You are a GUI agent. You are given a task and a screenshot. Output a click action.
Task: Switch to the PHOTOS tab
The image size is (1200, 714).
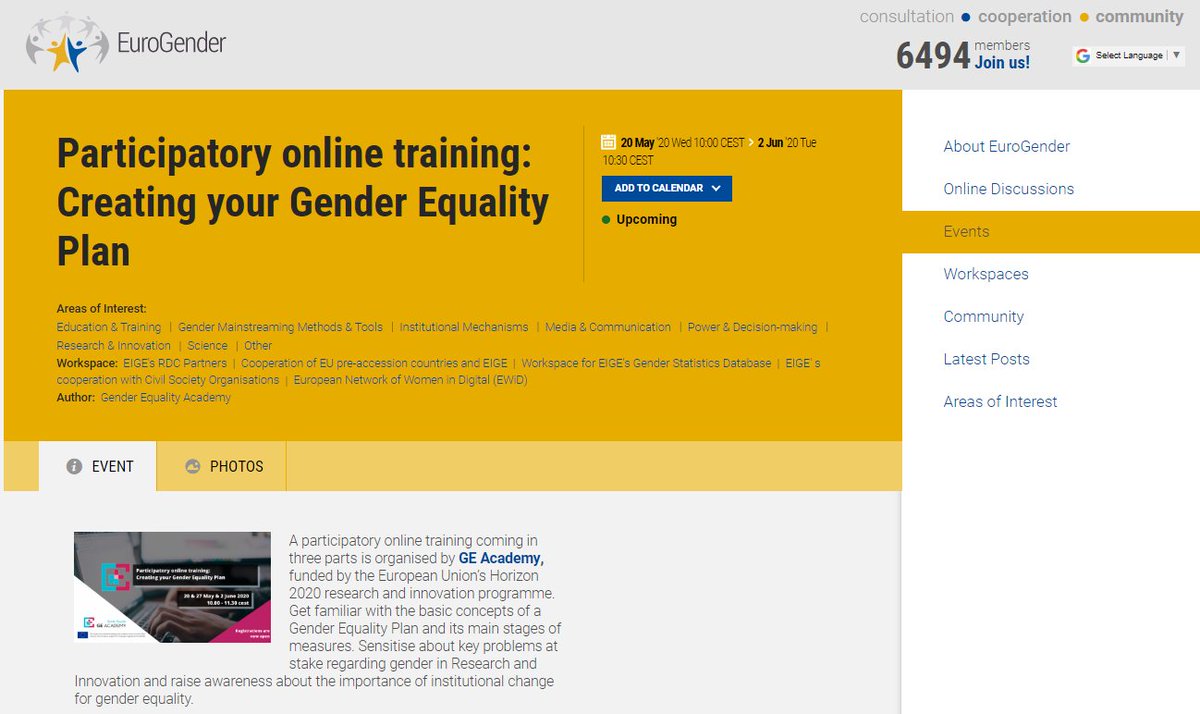(222, 466)
